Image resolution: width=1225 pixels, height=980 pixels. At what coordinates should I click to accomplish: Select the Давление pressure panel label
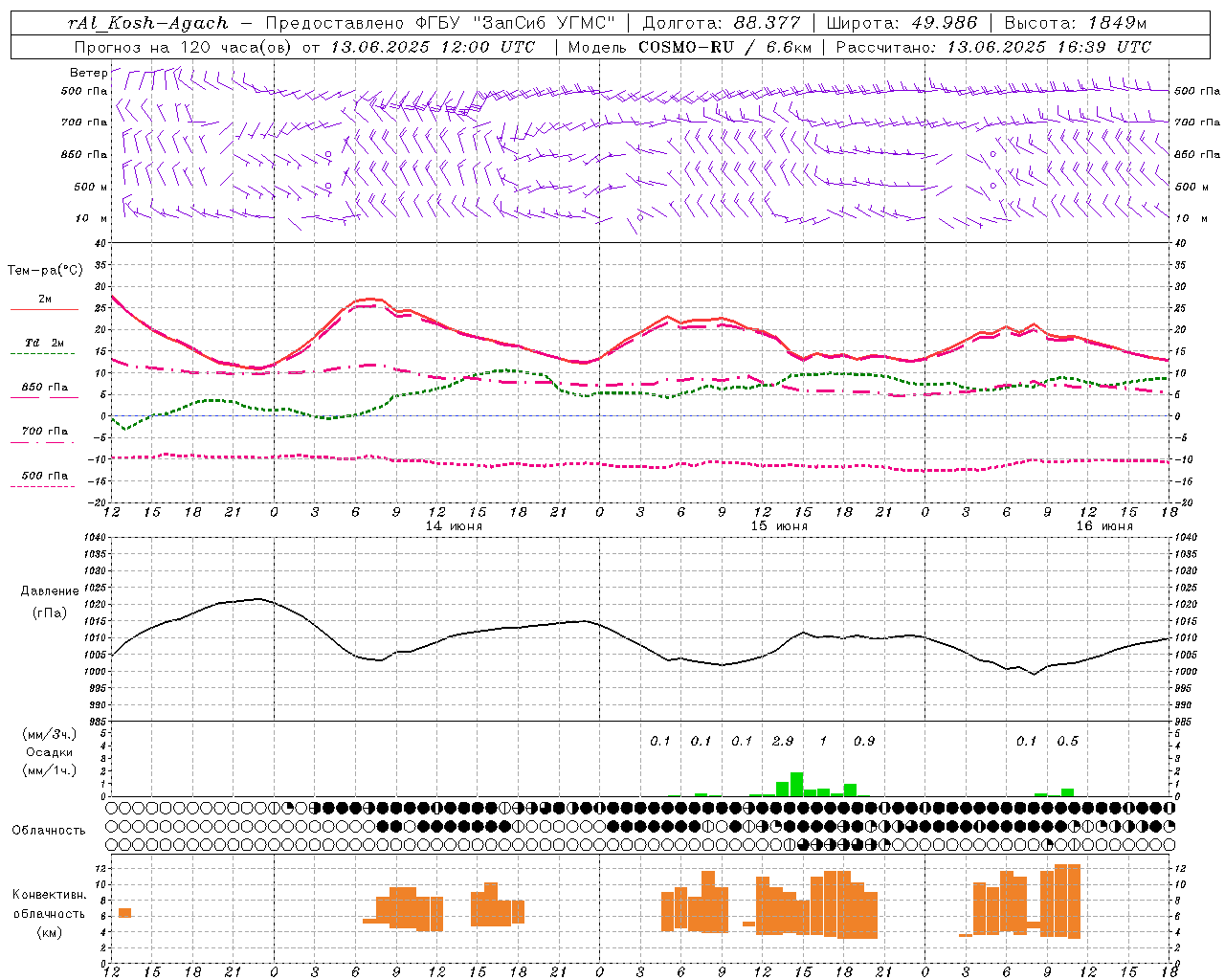pos(50,591)
